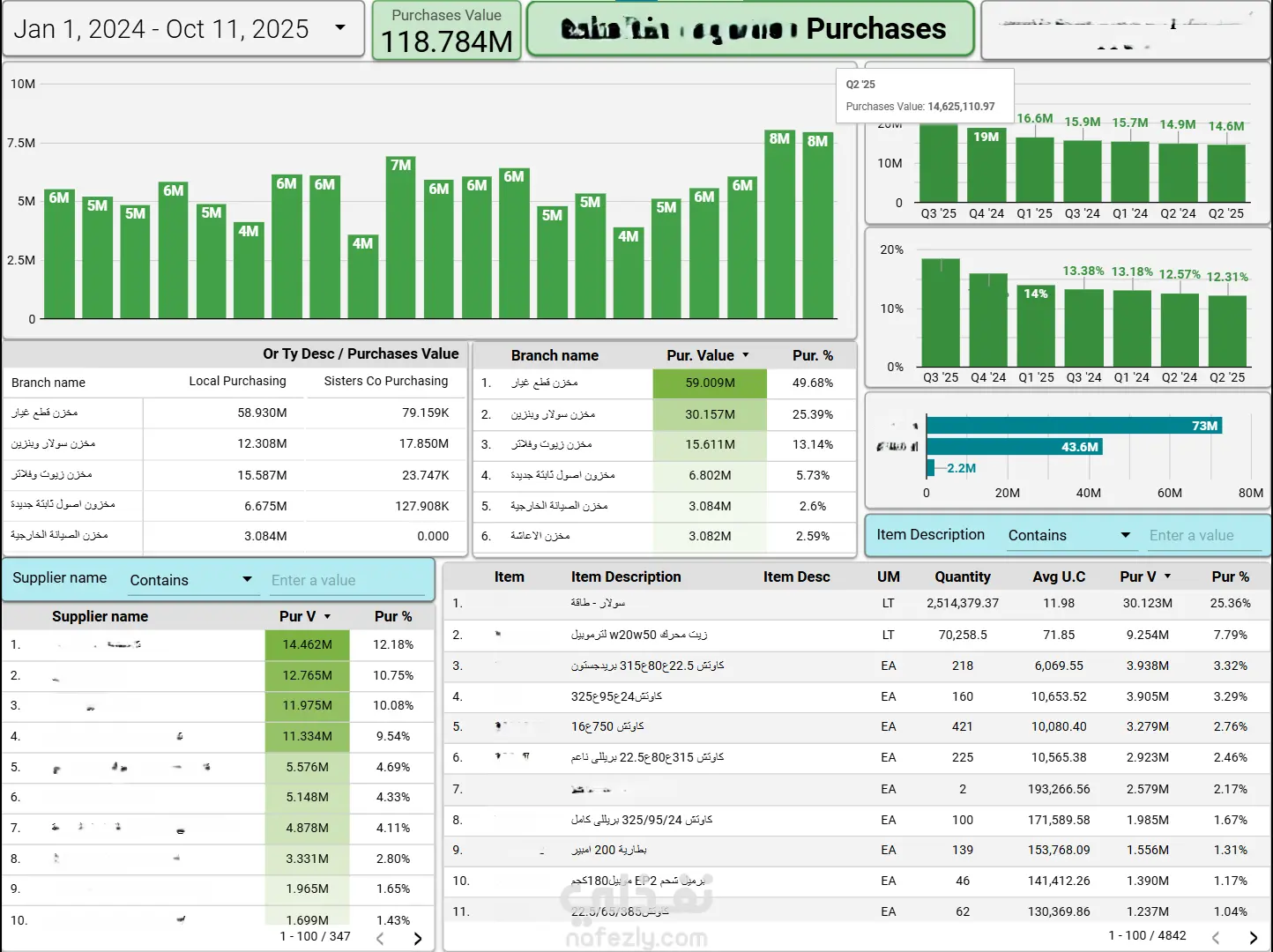Screen dimensions: 1273x952
Task: Open the date range dropdown arrow
Action: (340, 28)
